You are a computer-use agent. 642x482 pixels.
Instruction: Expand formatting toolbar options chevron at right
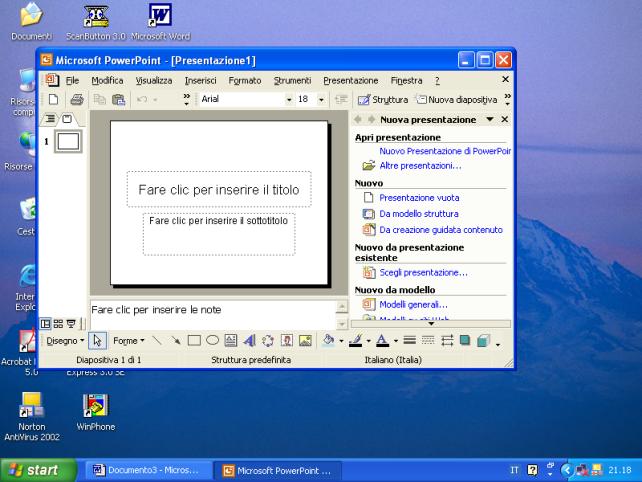(x=508, y=99)
